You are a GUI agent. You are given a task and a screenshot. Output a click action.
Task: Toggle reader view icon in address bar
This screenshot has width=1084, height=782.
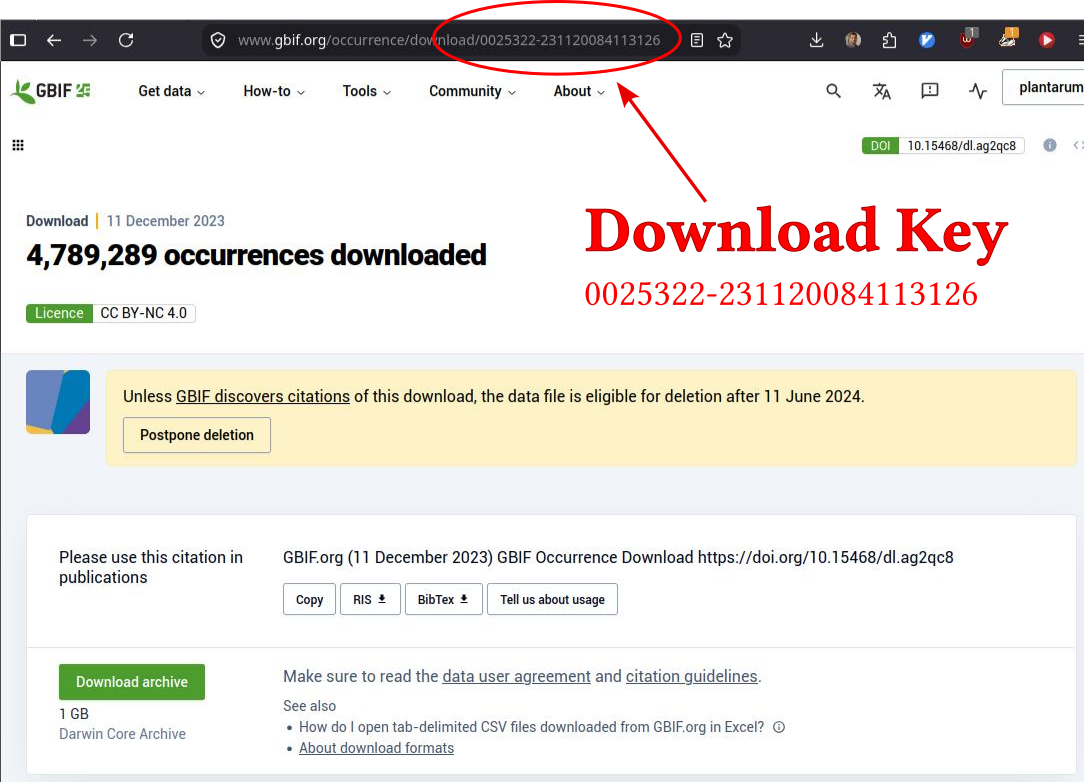tap(697, 40)
